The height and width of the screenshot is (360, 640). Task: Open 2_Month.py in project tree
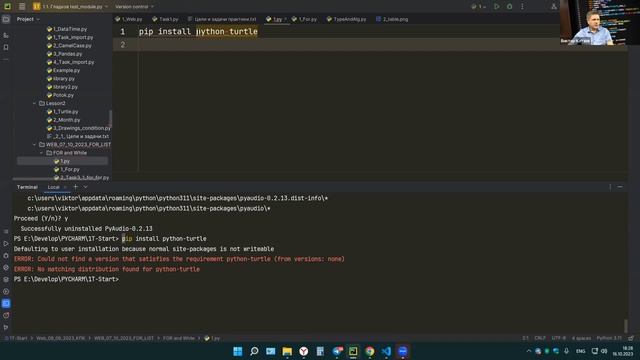pos(63,120)
